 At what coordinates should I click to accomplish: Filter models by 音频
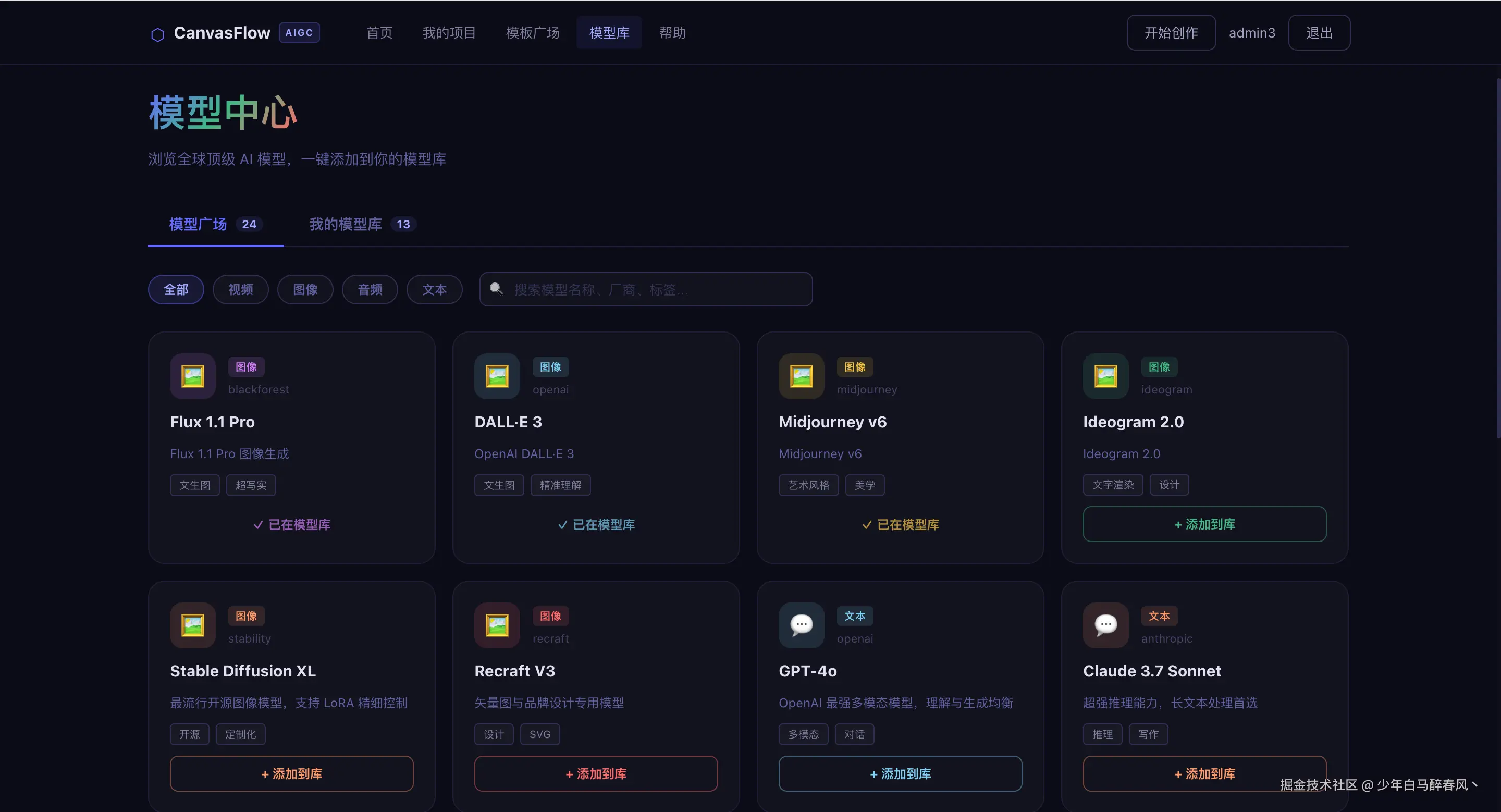tap(370, 289)
